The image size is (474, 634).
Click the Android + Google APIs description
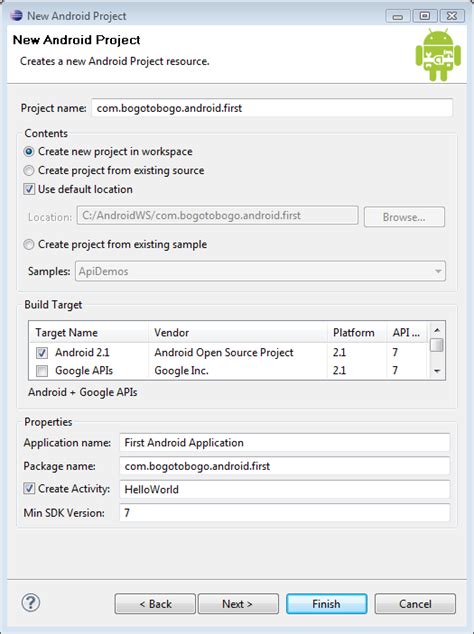(83, 392)
